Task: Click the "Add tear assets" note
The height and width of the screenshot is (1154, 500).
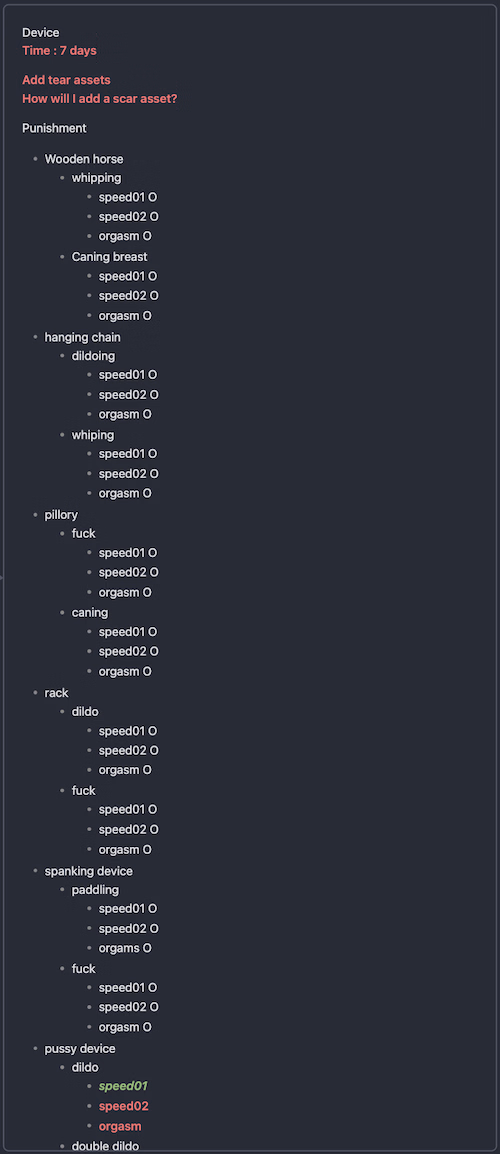Action: point(66,79)
